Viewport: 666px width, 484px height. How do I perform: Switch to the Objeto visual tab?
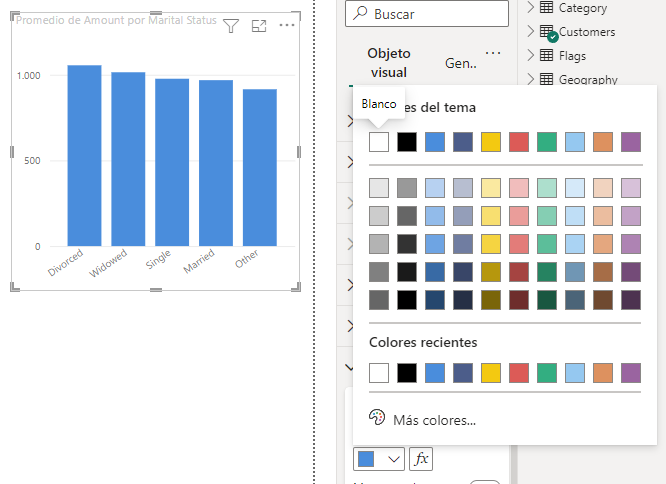coord(389,62)
